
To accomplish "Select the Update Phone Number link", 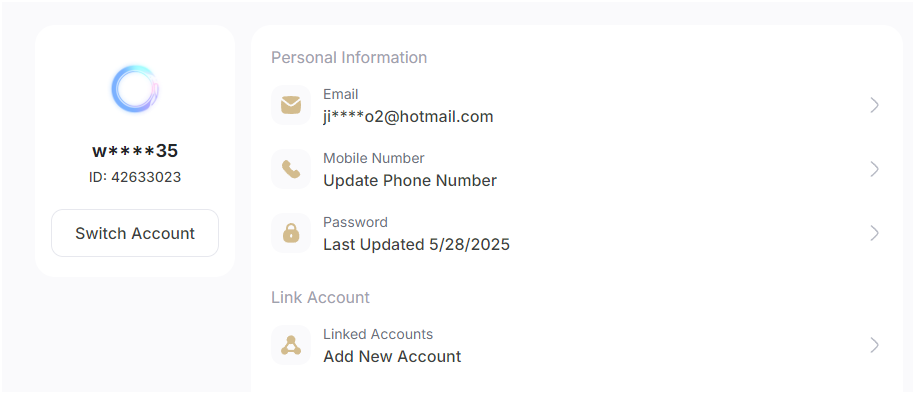I will [410, 181].
